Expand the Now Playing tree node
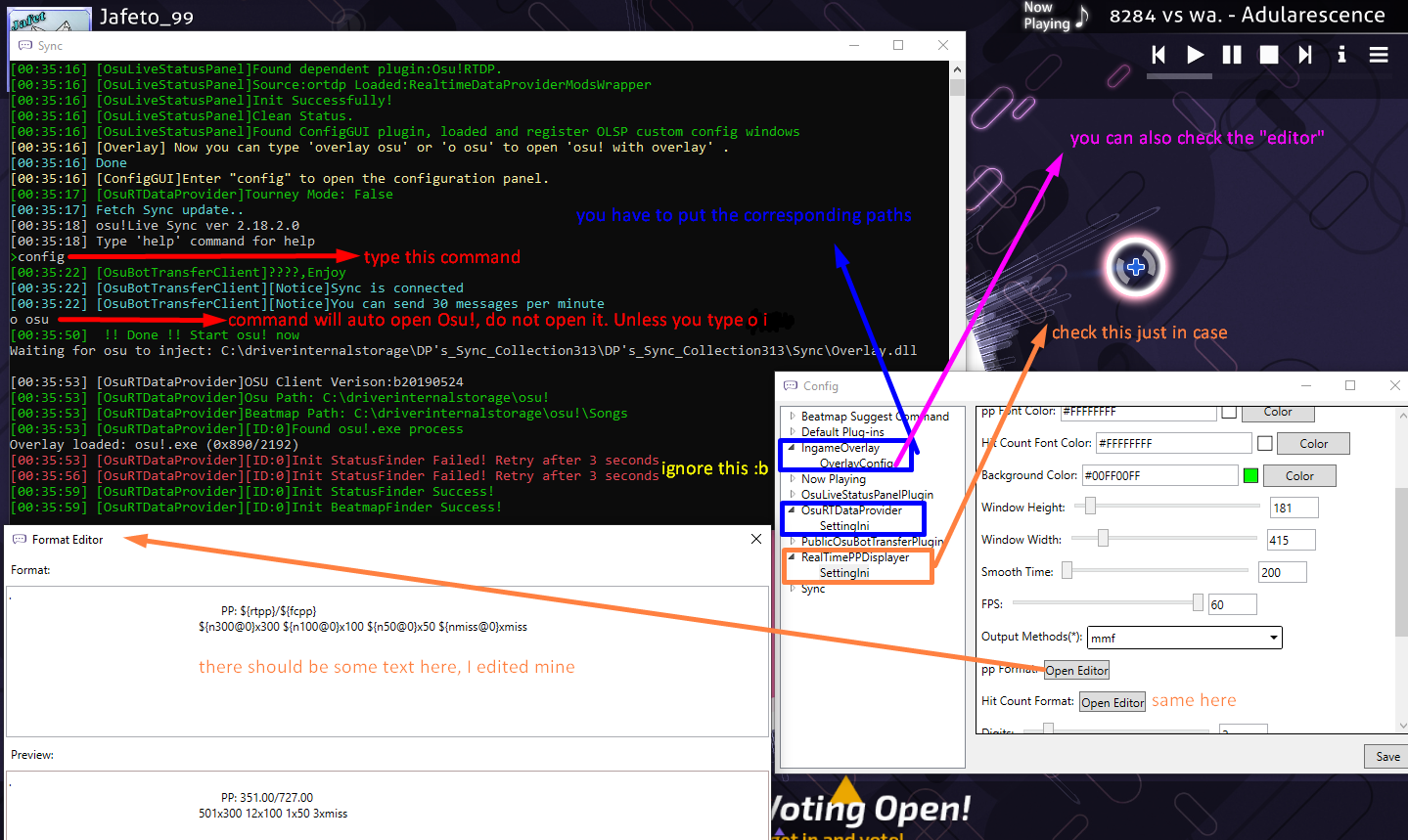 pyautogui.click(x=793, y=478)
